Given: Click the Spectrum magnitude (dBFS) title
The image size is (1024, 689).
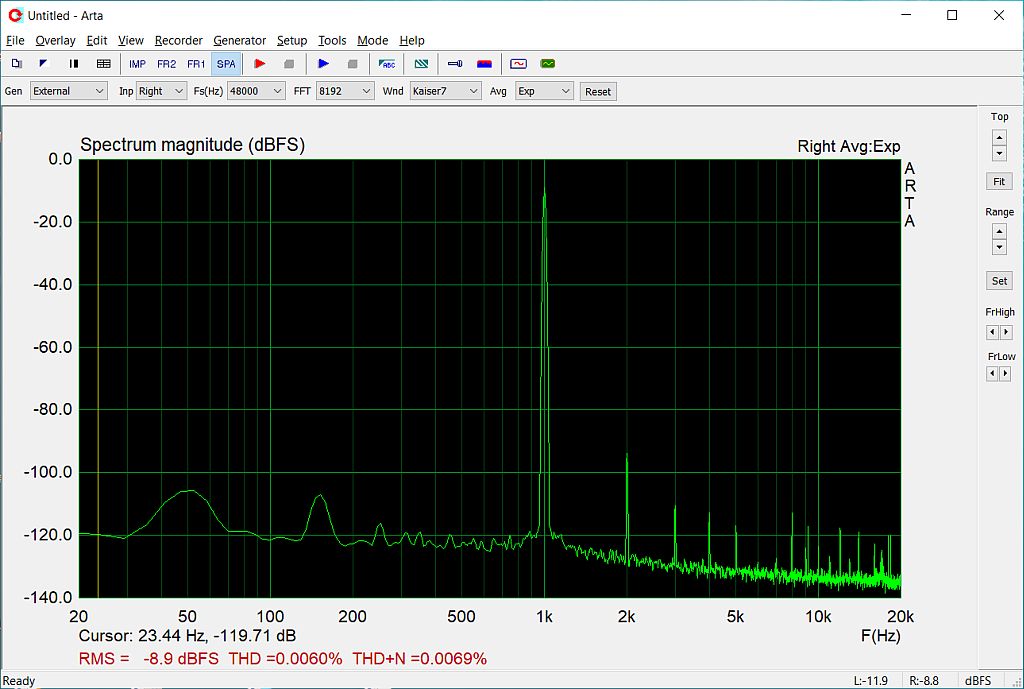Looking at the screenshot, I should tap(193, 145).
